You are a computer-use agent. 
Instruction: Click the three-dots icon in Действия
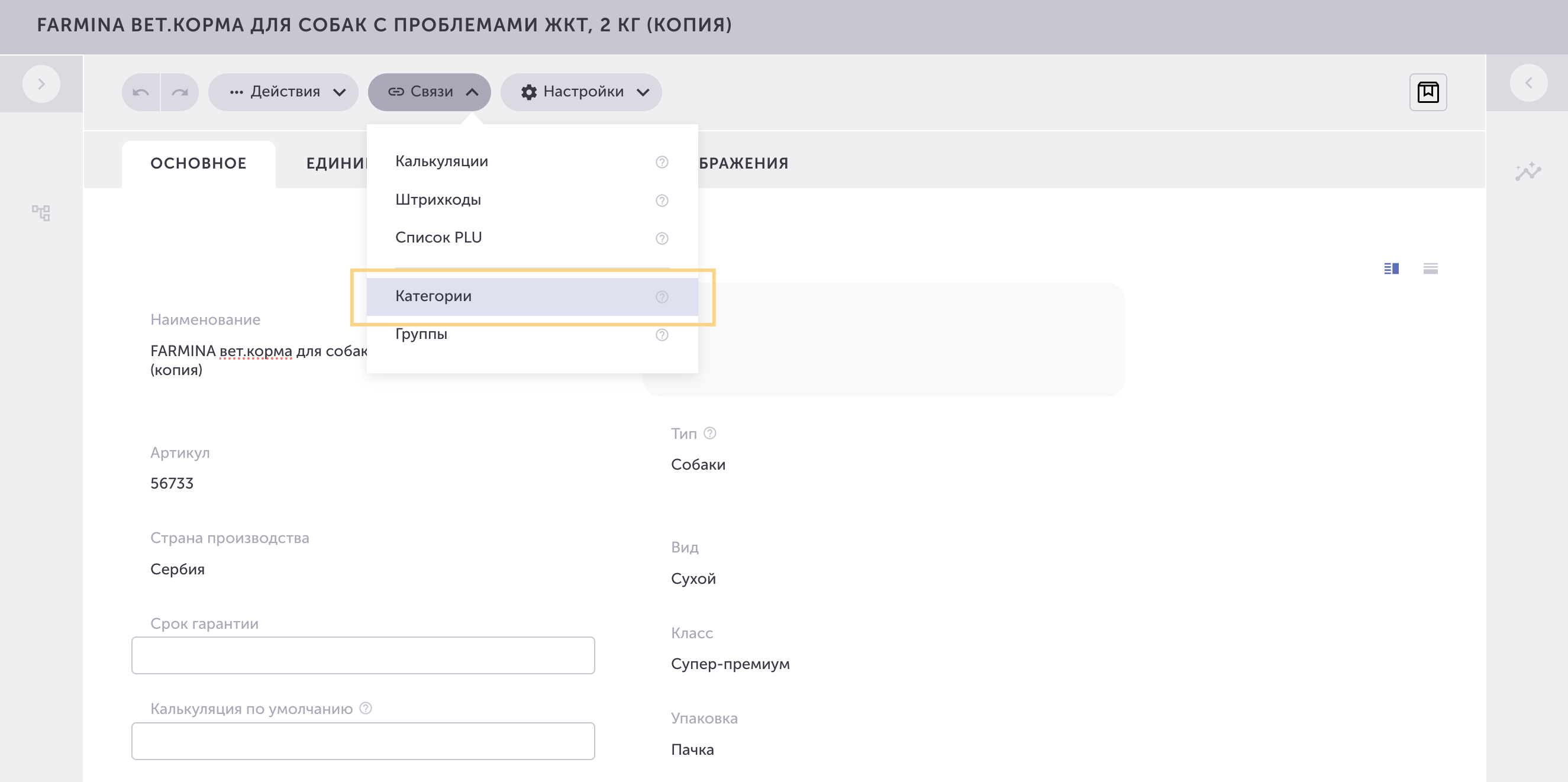[236, 92]
